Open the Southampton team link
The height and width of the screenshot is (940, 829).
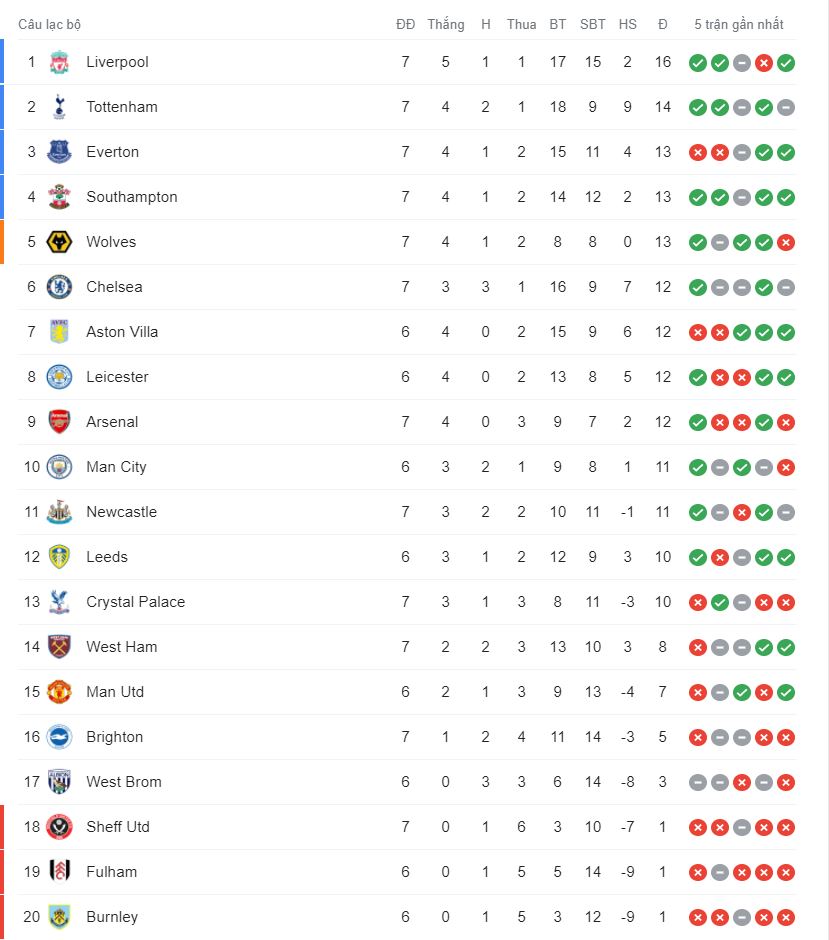point(131,197)
